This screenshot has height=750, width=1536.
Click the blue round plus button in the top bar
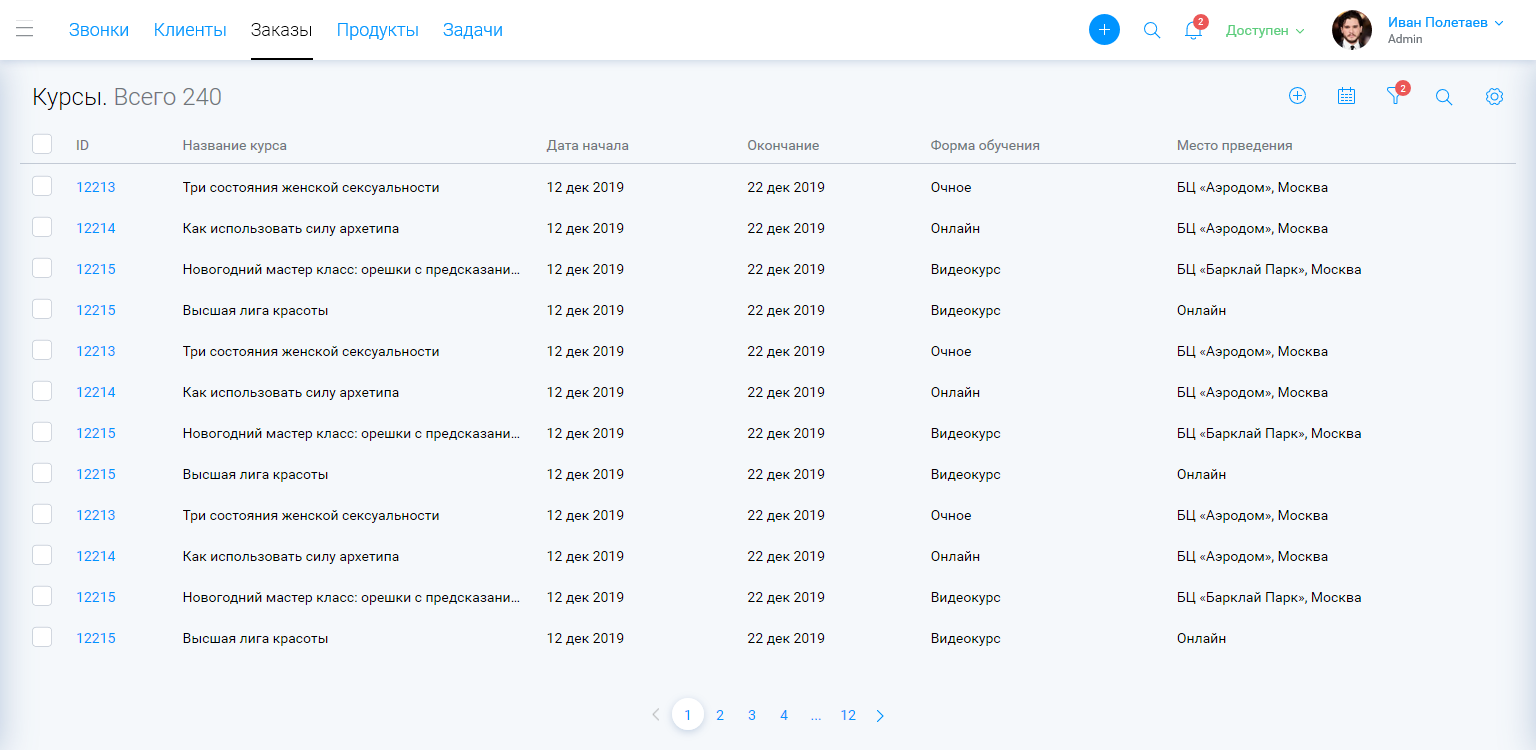(x=1104, y=30)
